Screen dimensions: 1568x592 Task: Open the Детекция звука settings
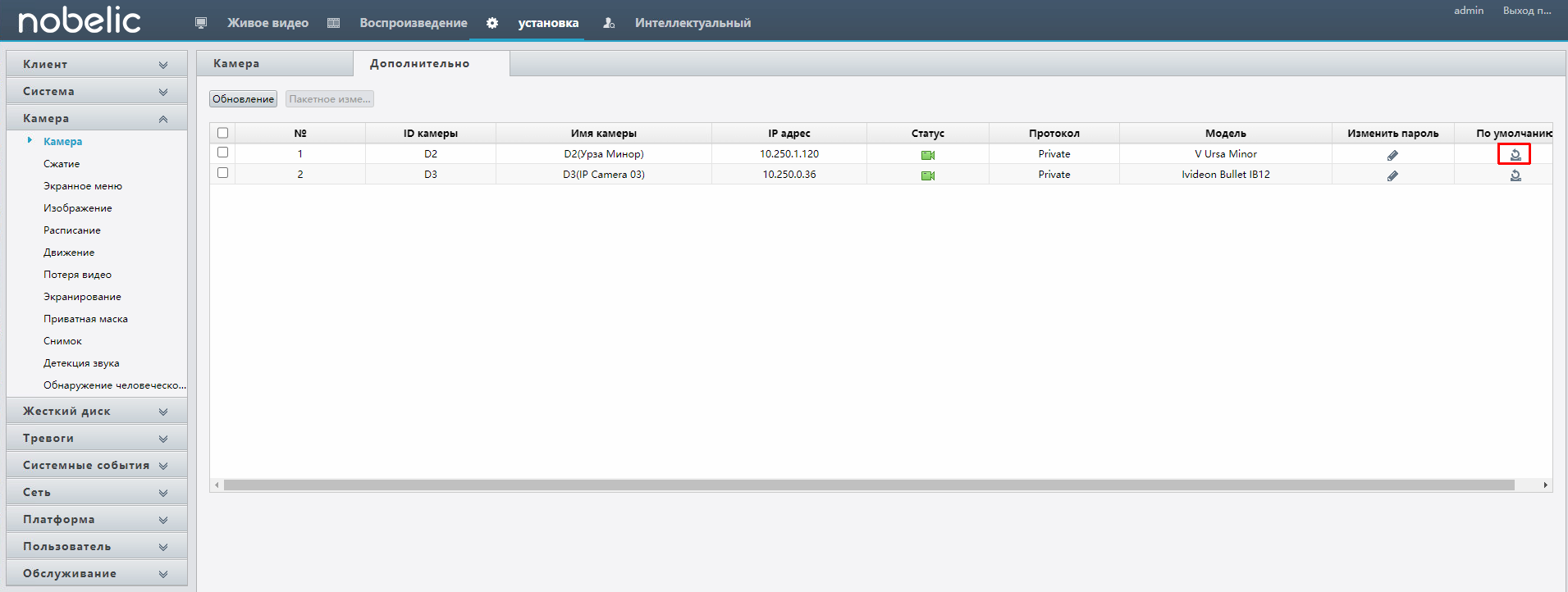click(81, 363)
